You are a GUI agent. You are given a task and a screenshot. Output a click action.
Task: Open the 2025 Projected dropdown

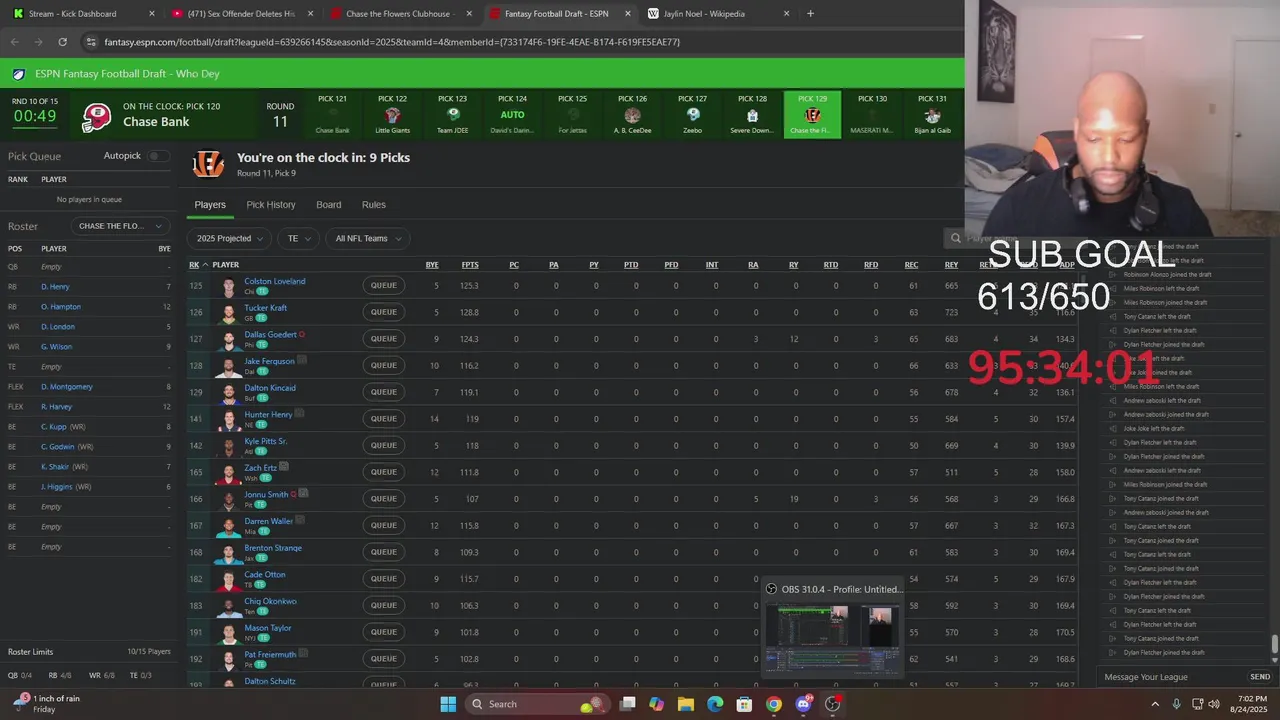229,238
